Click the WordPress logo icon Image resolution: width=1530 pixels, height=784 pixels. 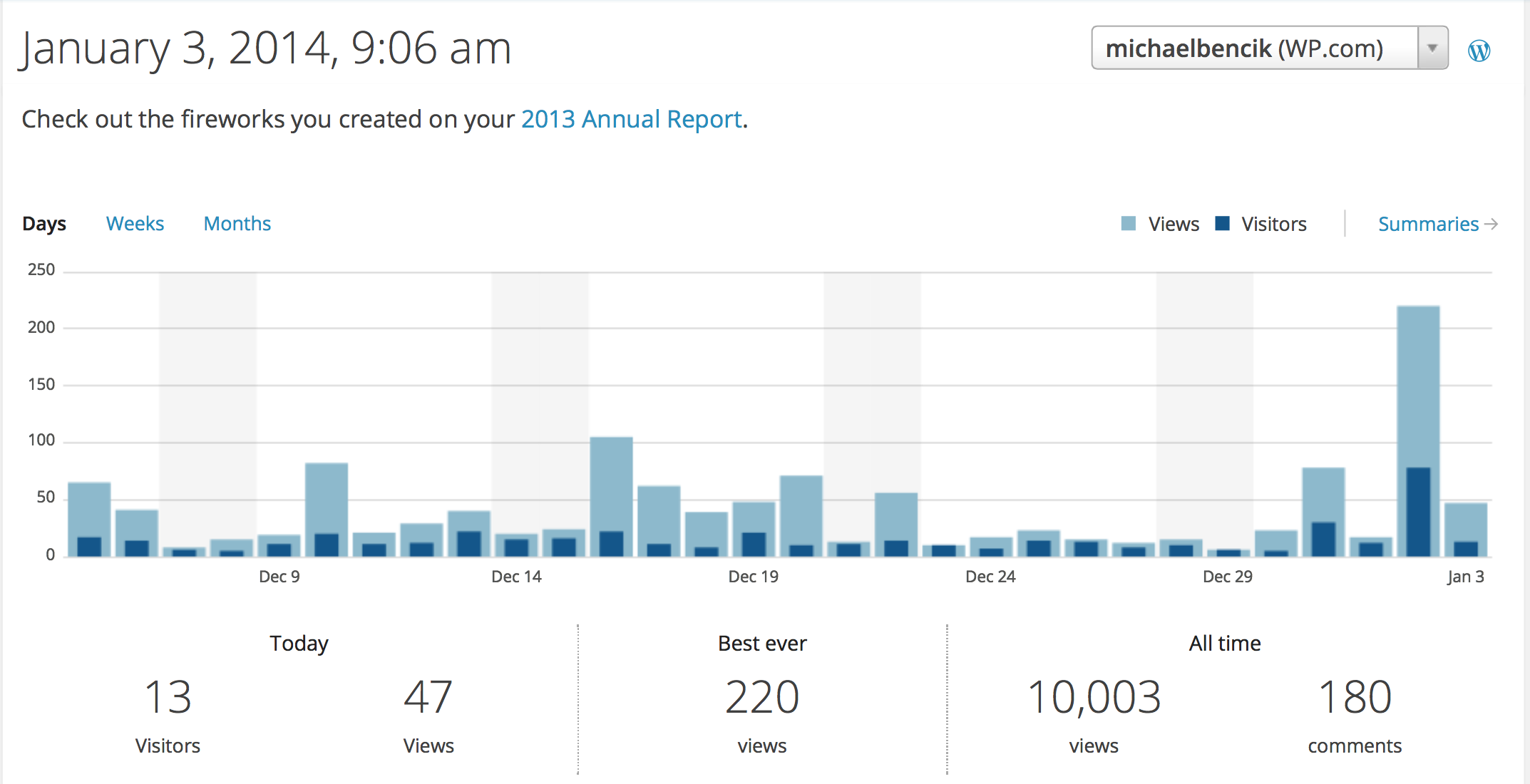coord(1479,51)
